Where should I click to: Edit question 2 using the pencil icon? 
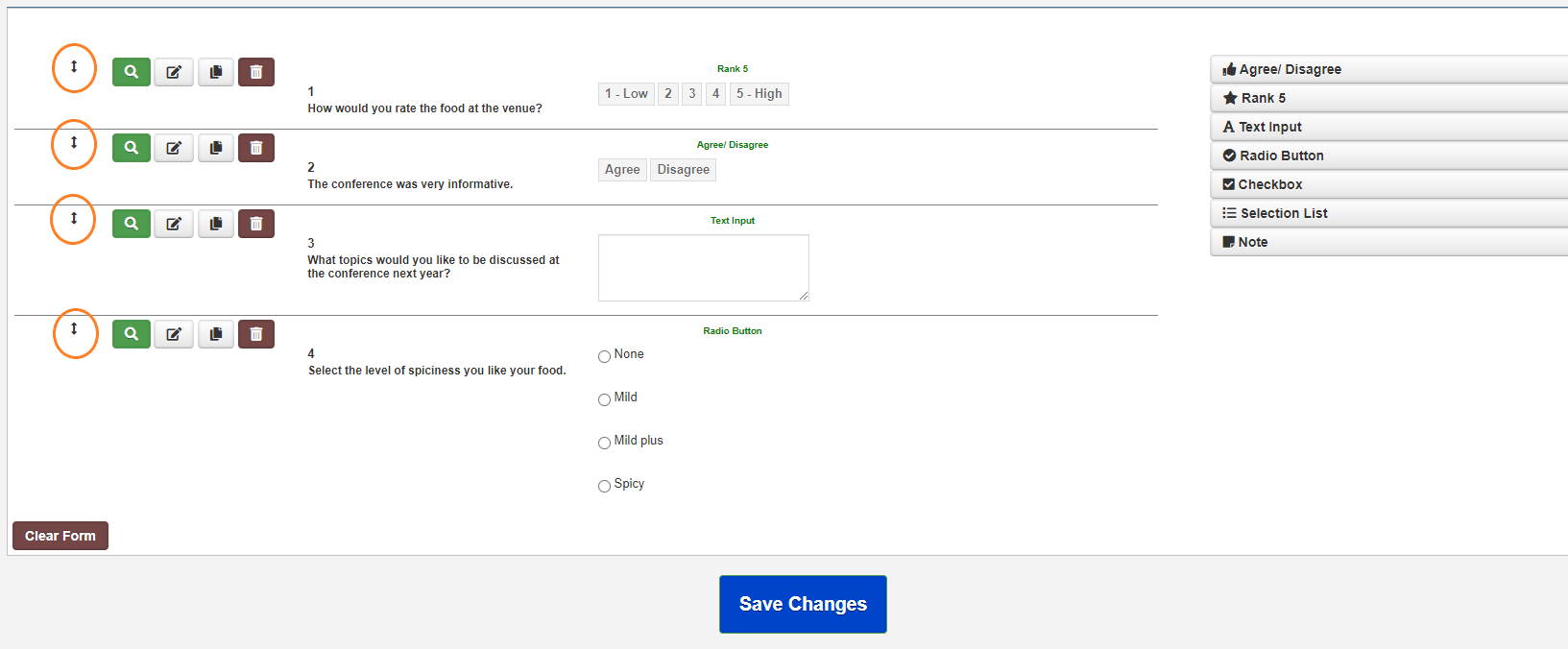click(x=174, y=148)
